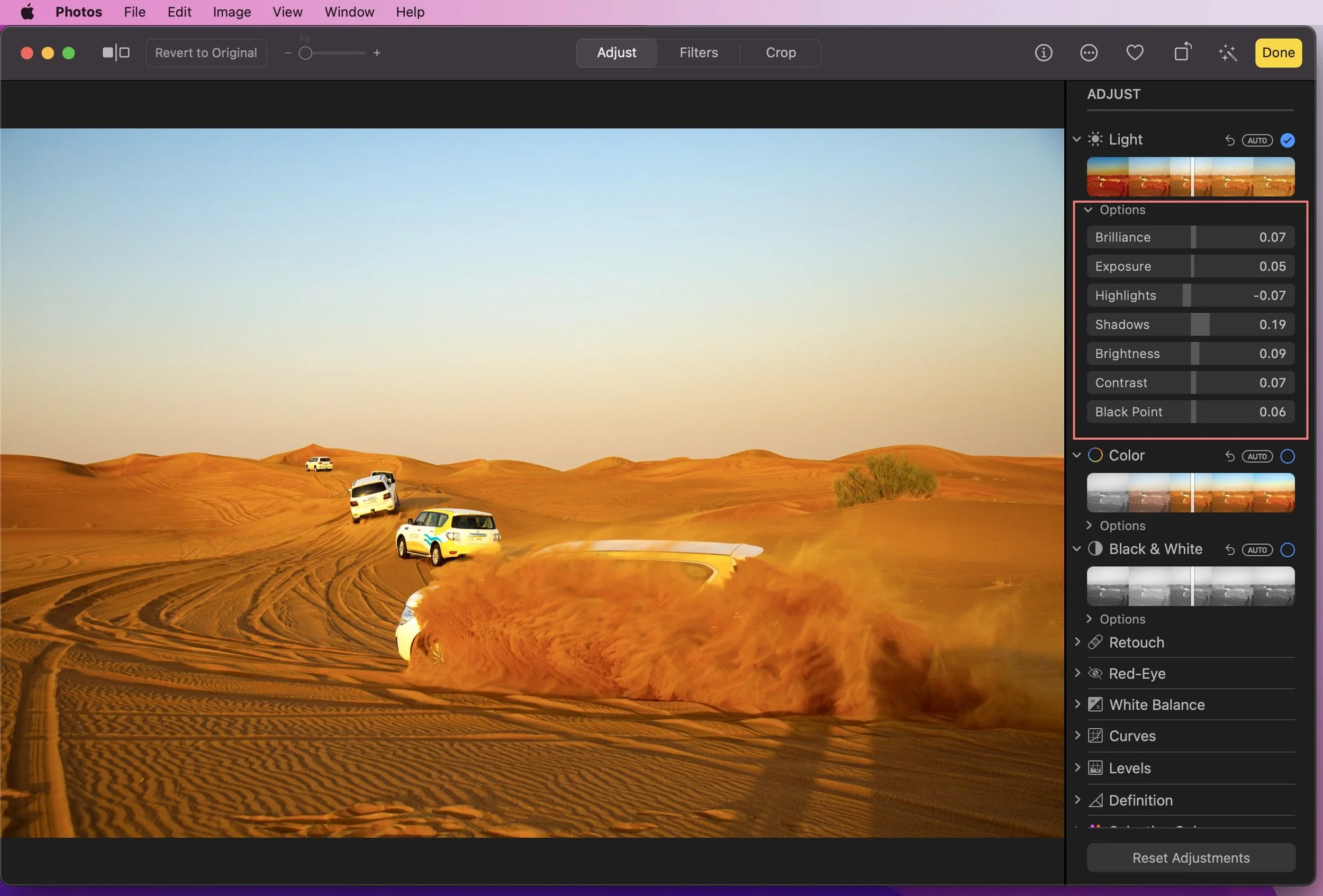Click the Rotate image icon
Viewport: 1323px width, 896px height.
tap(1182, 53)
